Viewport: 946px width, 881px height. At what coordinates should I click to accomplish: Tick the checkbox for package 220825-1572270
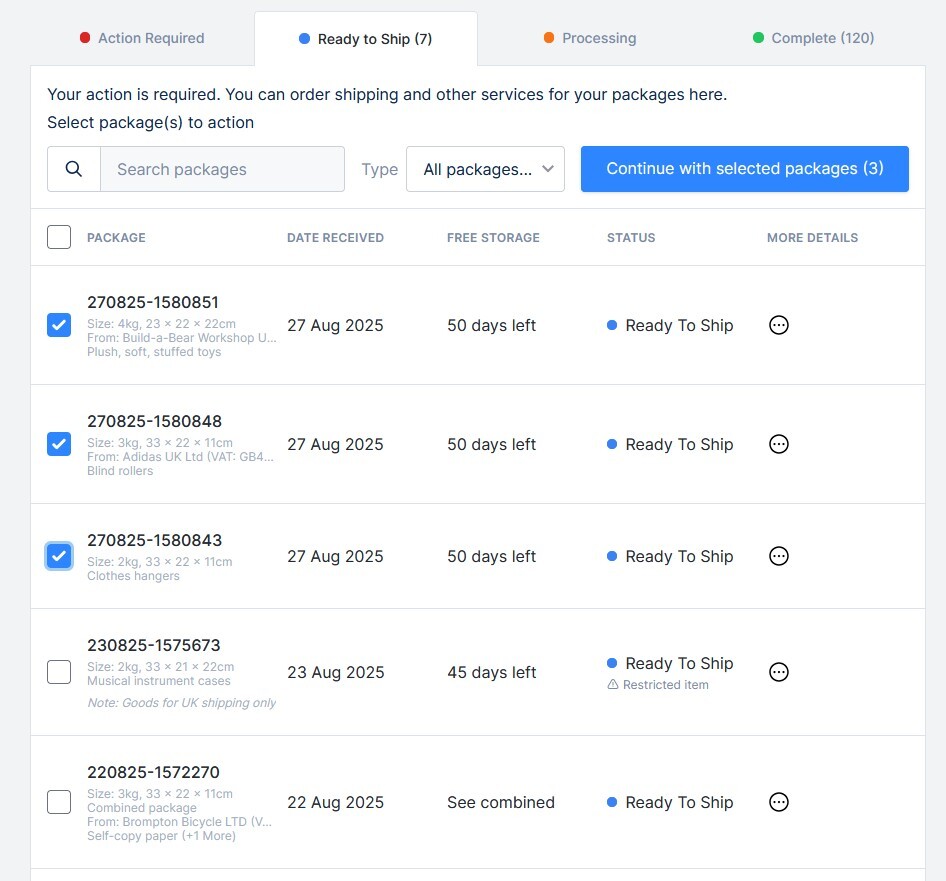click(59, 802)
